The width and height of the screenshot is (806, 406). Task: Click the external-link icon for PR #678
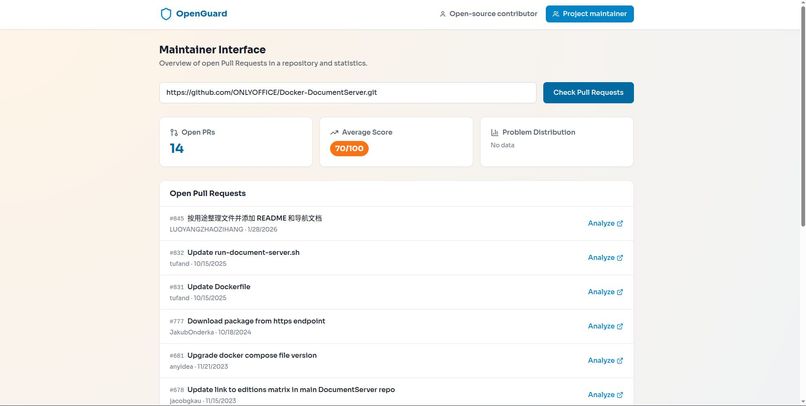[x=620, y=395]
